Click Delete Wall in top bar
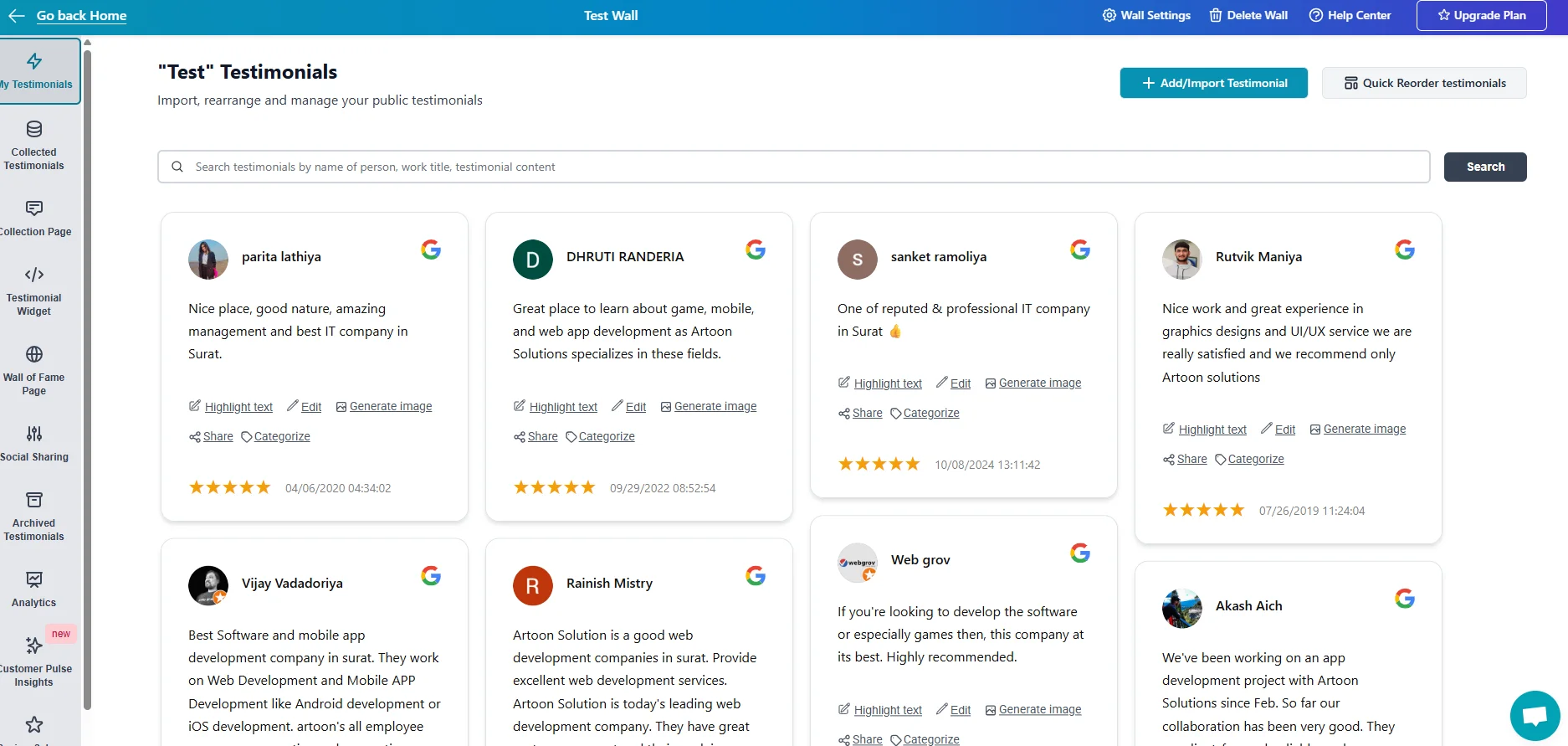The height and width of the screenshot is (746, 1568). (x=1248, y=15)
